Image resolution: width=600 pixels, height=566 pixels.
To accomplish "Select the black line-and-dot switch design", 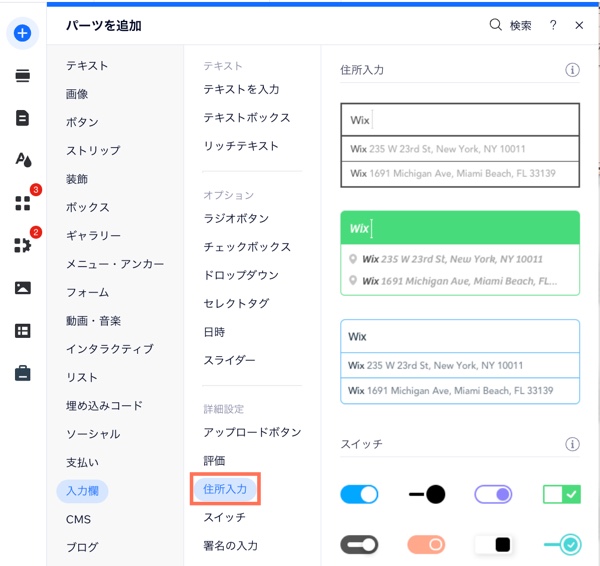I will (426, 494).
